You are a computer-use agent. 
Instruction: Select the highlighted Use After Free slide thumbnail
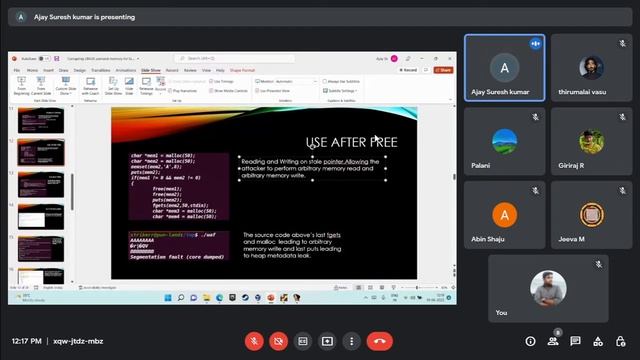coord(41,152)
